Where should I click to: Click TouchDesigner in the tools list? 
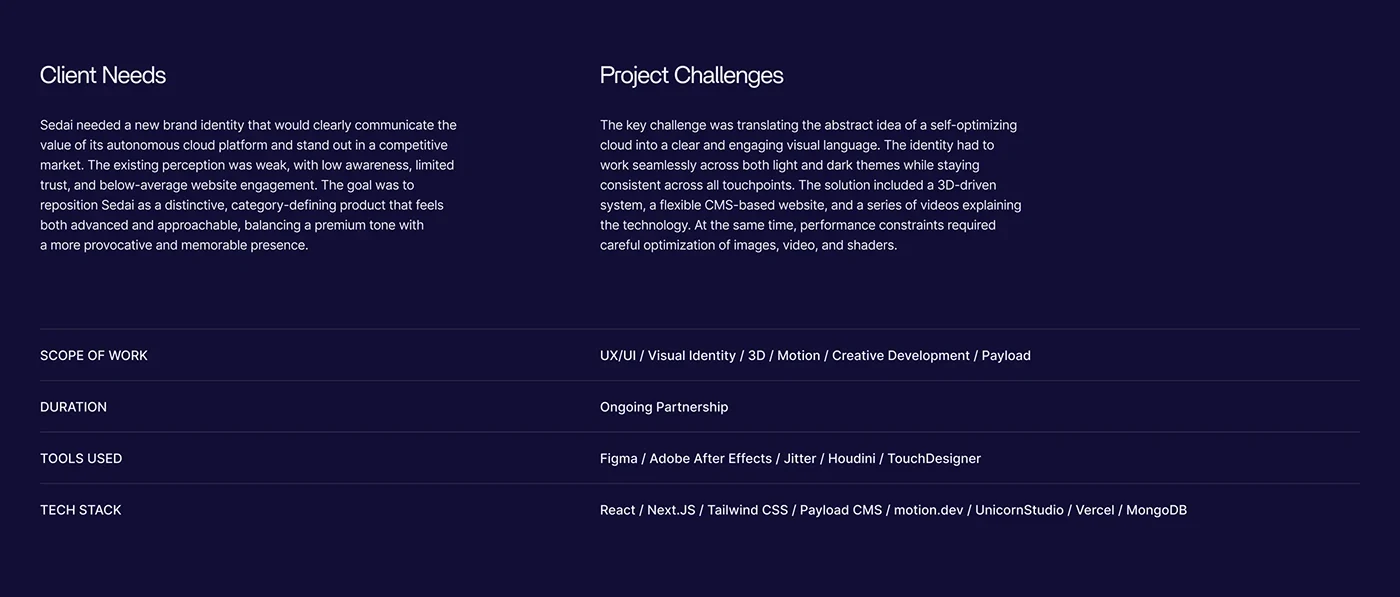[x=934, y=458]
